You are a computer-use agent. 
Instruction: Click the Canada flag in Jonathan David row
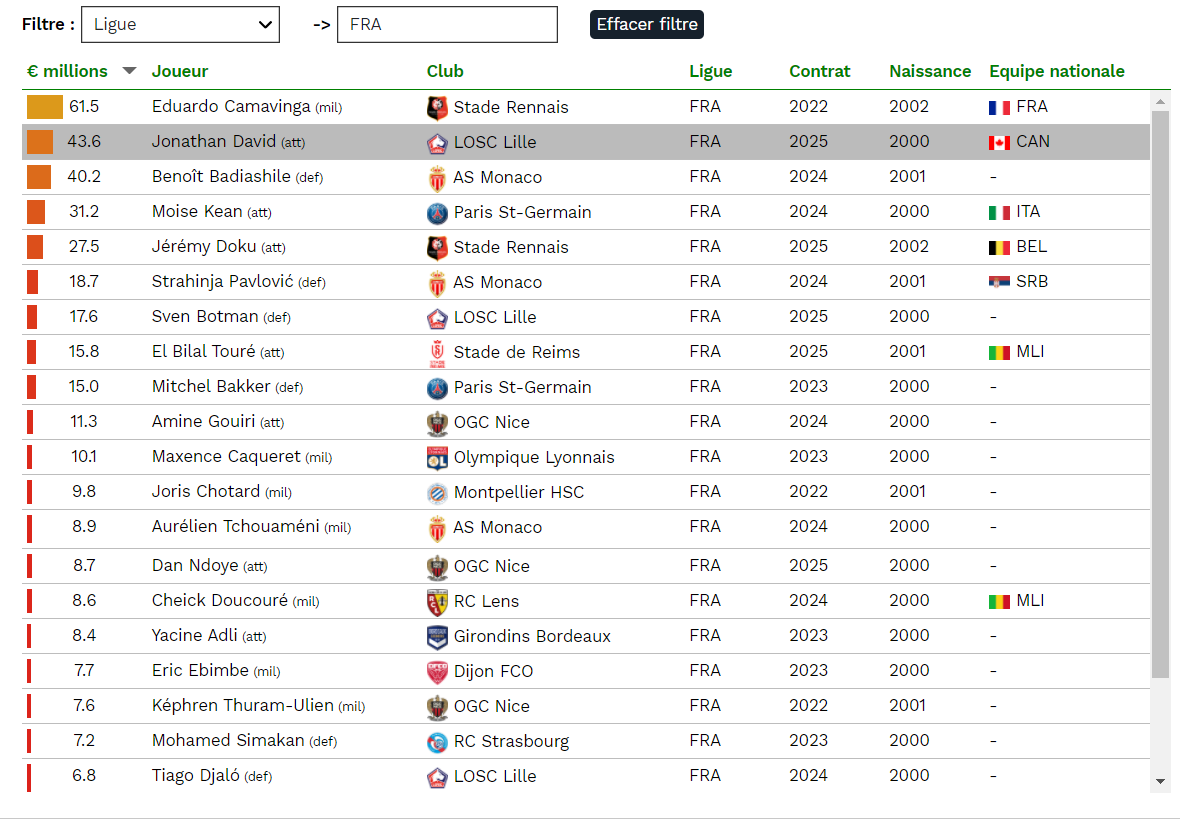[x=999, y=142]
